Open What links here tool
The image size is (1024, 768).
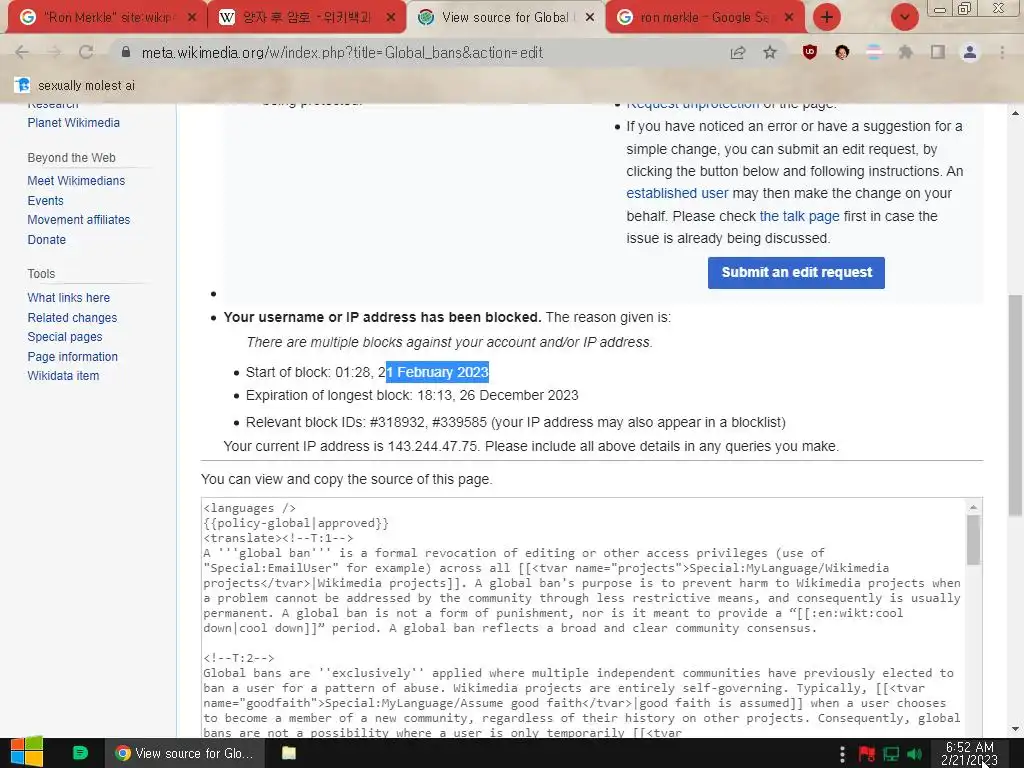pos(69,298)
